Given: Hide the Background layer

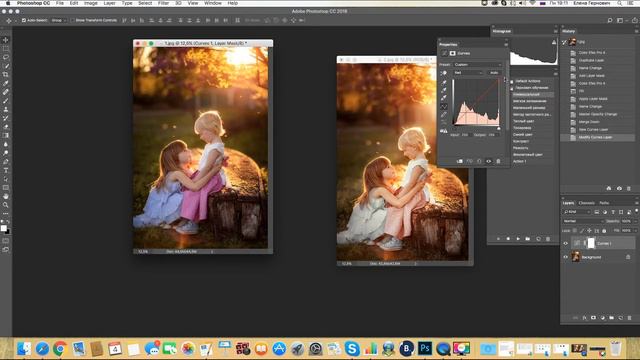Looking at the screenshot, I should (566, 257).
